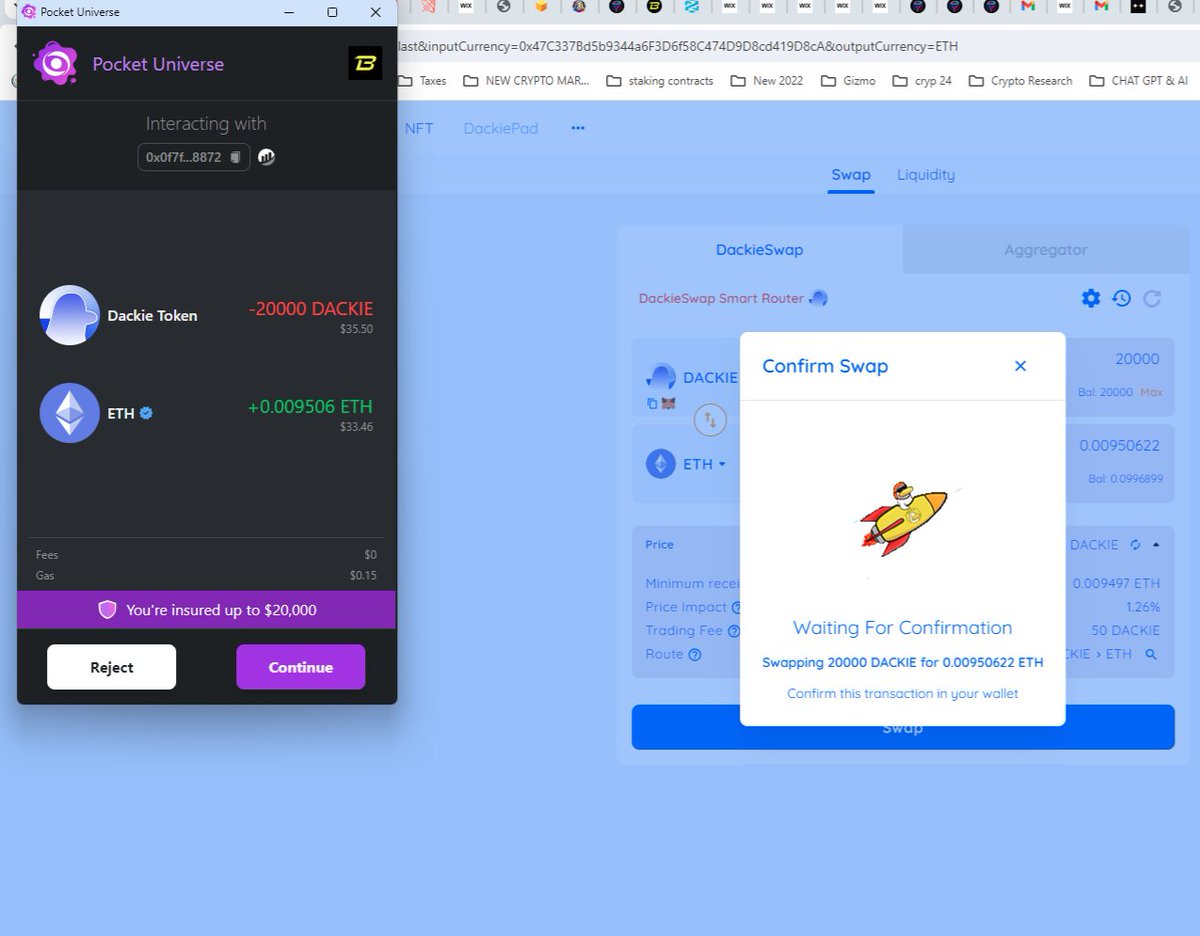The height and width of the screenshot is (936, 1200).
Task: Click the insured up to $20,000 banner
Action: pyautogui.click(x=206, y=609)
